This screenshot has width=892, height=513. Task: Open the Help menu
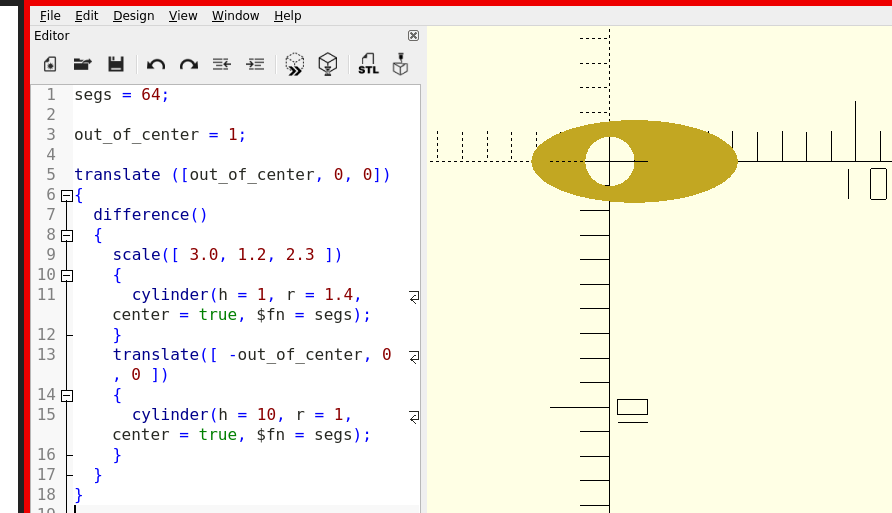288,16
